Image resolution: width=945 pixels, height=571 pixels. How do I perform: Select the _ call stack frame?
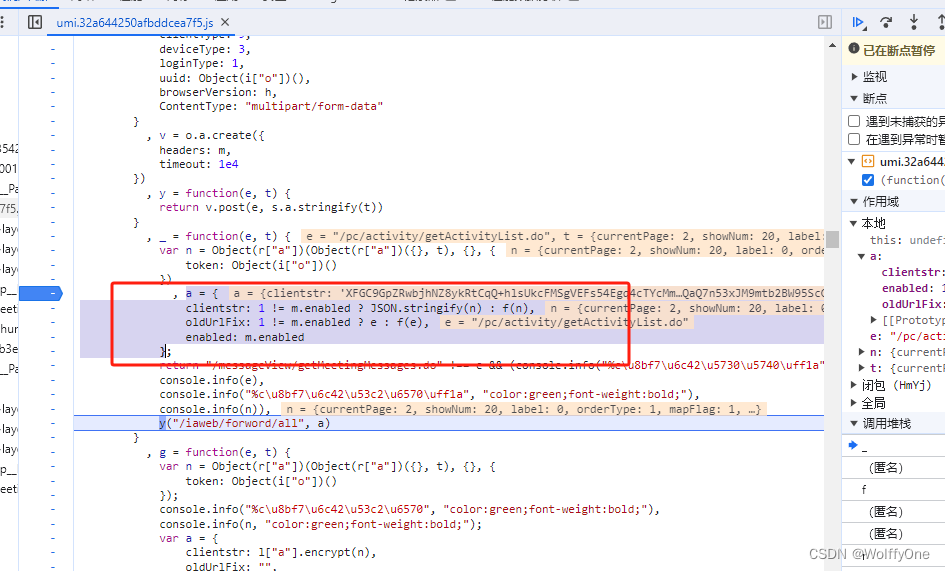(894, 446)
